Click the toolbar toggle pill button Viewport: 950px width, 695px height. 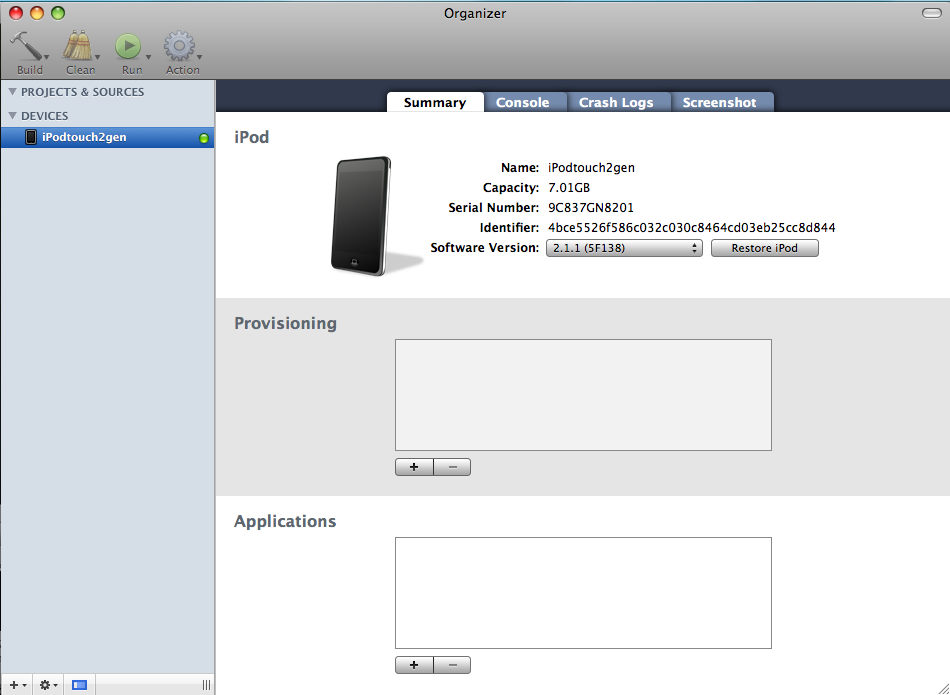click(x=931, y=13)
